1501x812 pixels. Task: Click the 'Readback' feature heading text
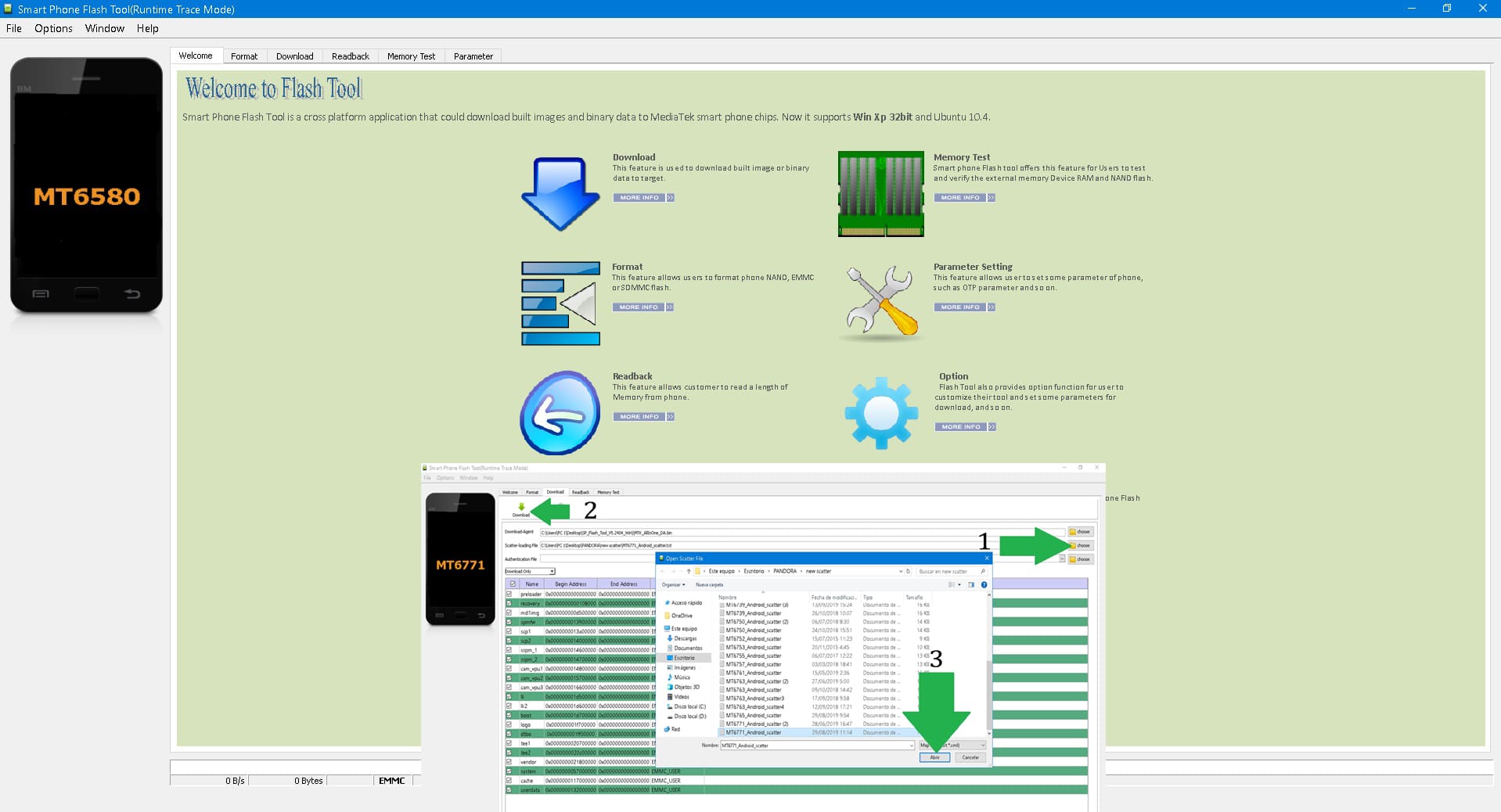632,376
